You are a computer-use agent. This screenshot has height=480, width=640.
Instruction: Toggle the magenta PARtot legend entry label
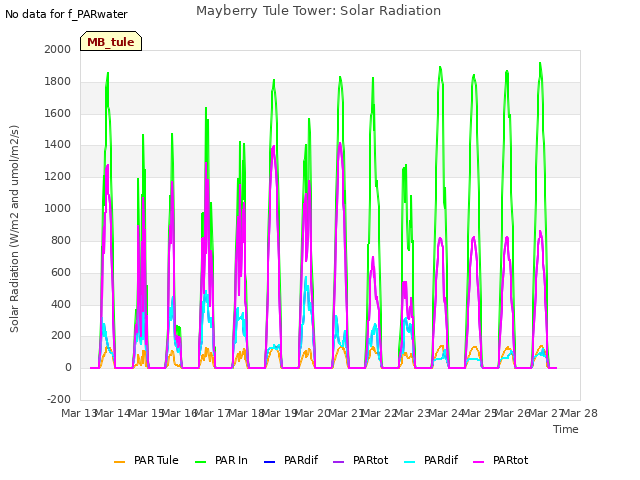pos(511,460)
